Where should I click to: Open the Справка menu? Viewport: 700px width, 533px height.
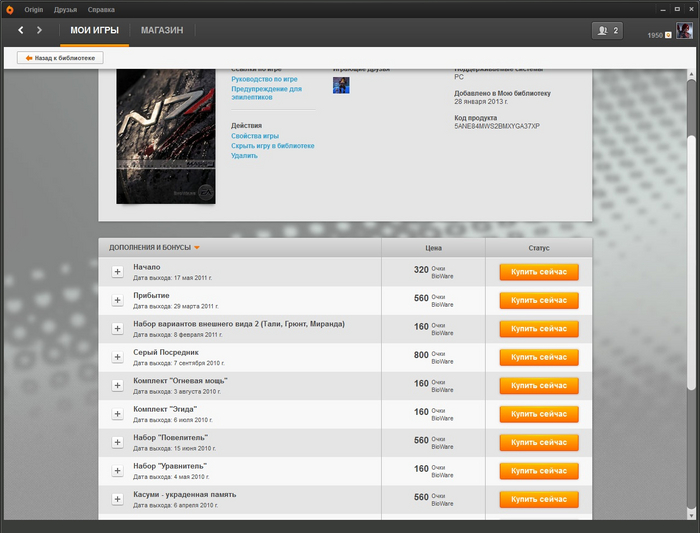coord(101,9)
